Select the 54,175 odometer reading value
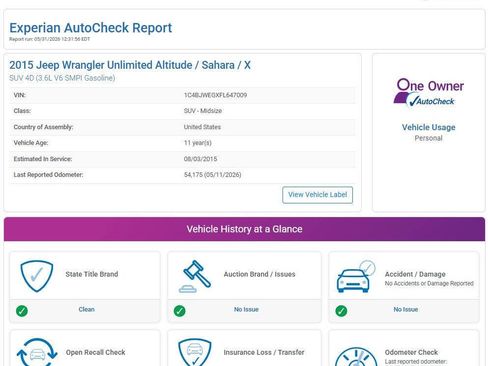 [x=212, y=175]
